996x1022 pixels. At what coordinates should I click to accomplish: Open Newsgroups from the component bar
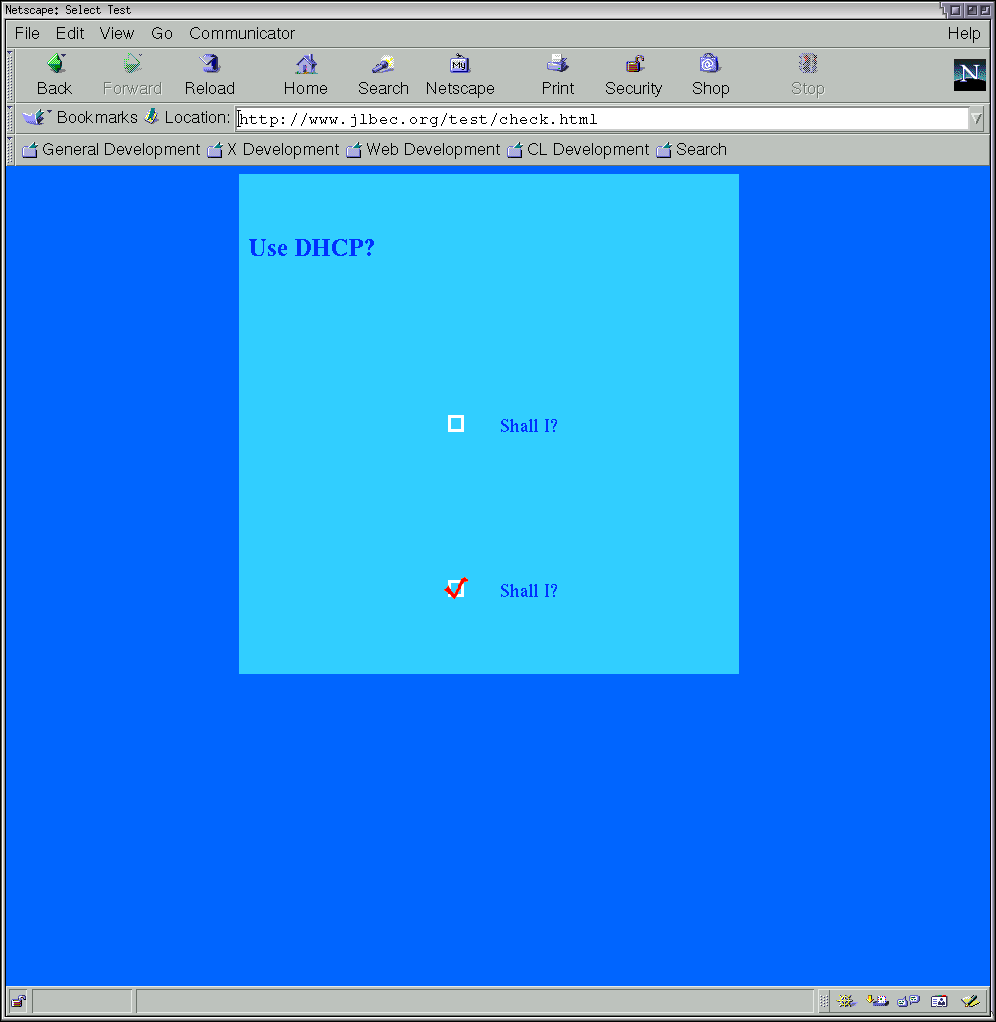pyautogui.click(x=908, y=1001)
